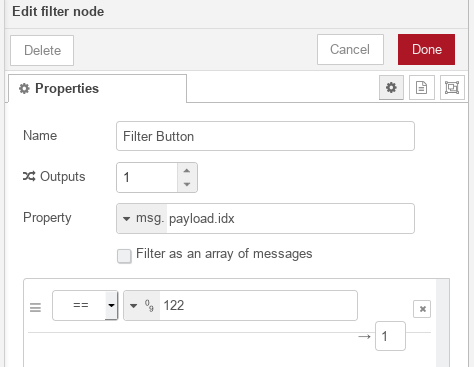
Task: Click the Delete button
Action: (x=42, y=50)
